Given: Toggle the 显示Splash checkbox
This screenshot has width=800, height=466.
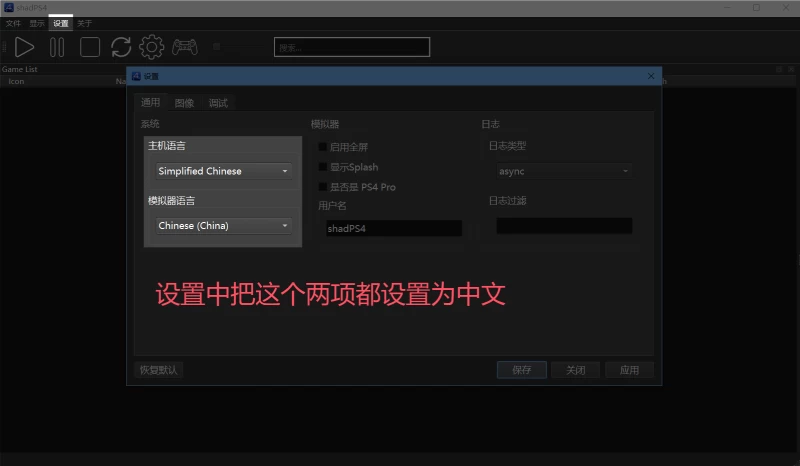Looking at the screenshot, I should 322,167.
